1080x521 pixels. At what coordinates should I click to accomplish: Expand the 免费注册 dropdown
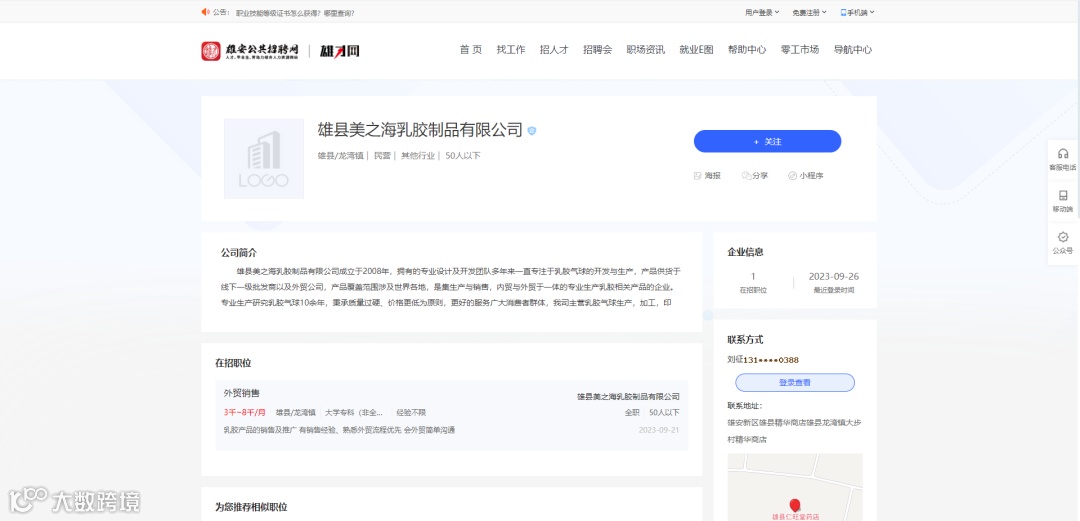[x=809, y=12]
